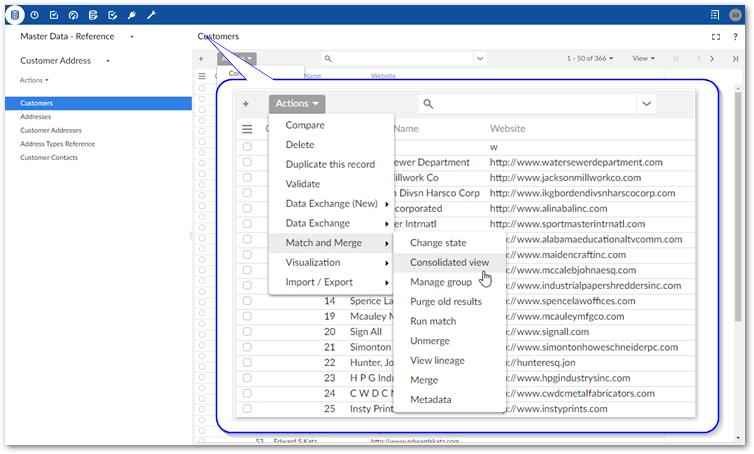
Task: Select Run match menu entry
Action: tap(433, 321)
